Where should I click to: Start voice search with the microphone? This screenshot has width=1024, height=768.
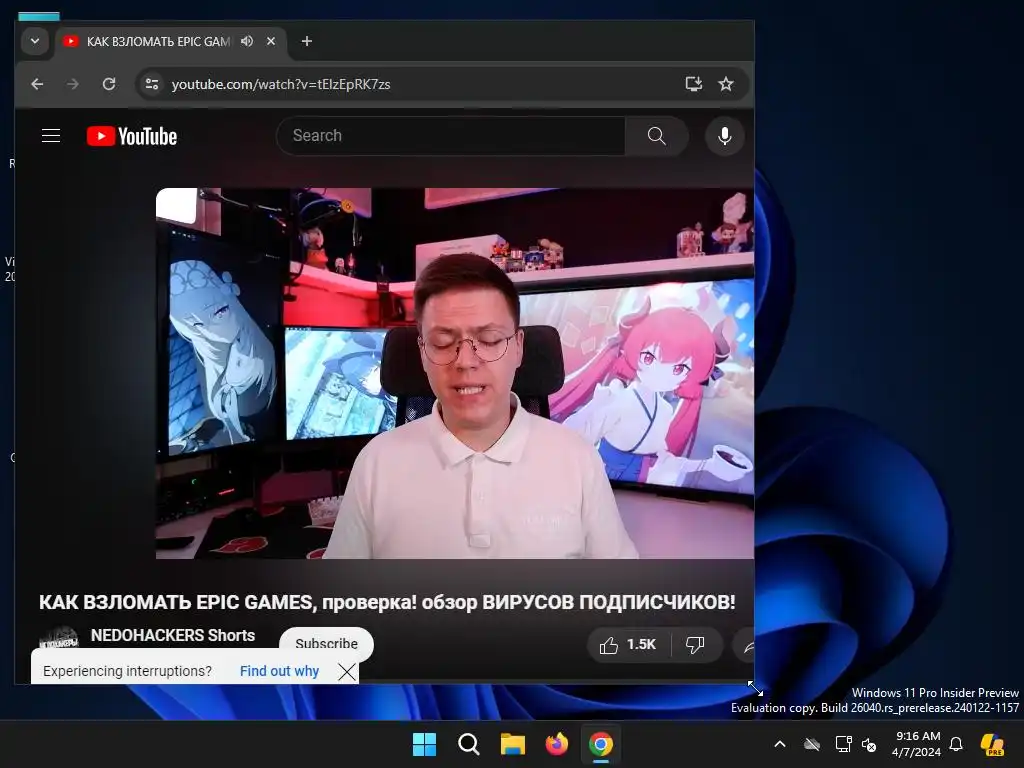[725, 136]
